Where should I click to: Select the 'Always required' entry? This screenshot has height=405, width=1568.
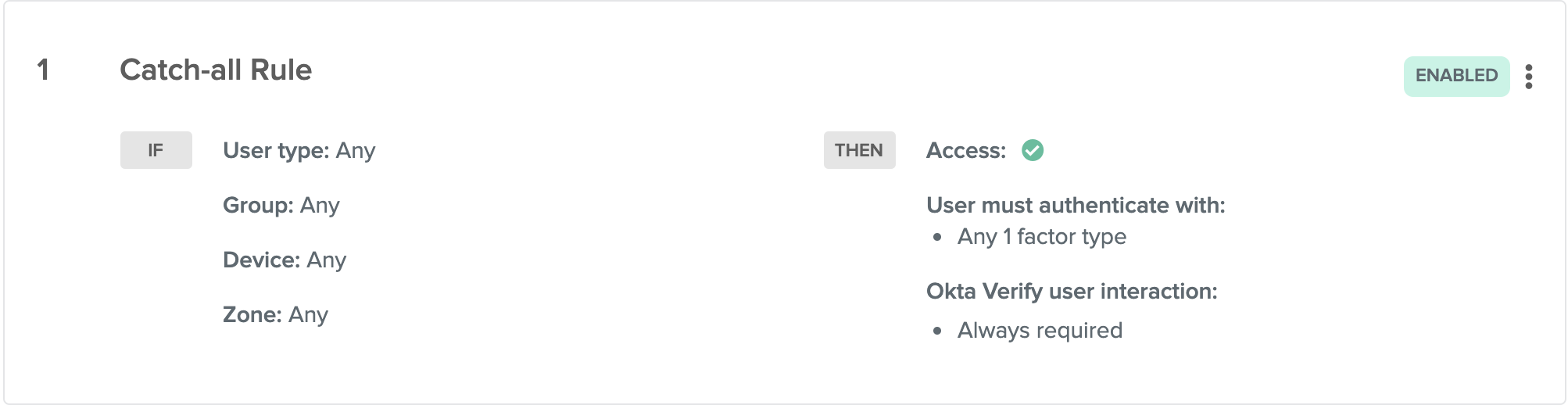(x=1040, y=330)
